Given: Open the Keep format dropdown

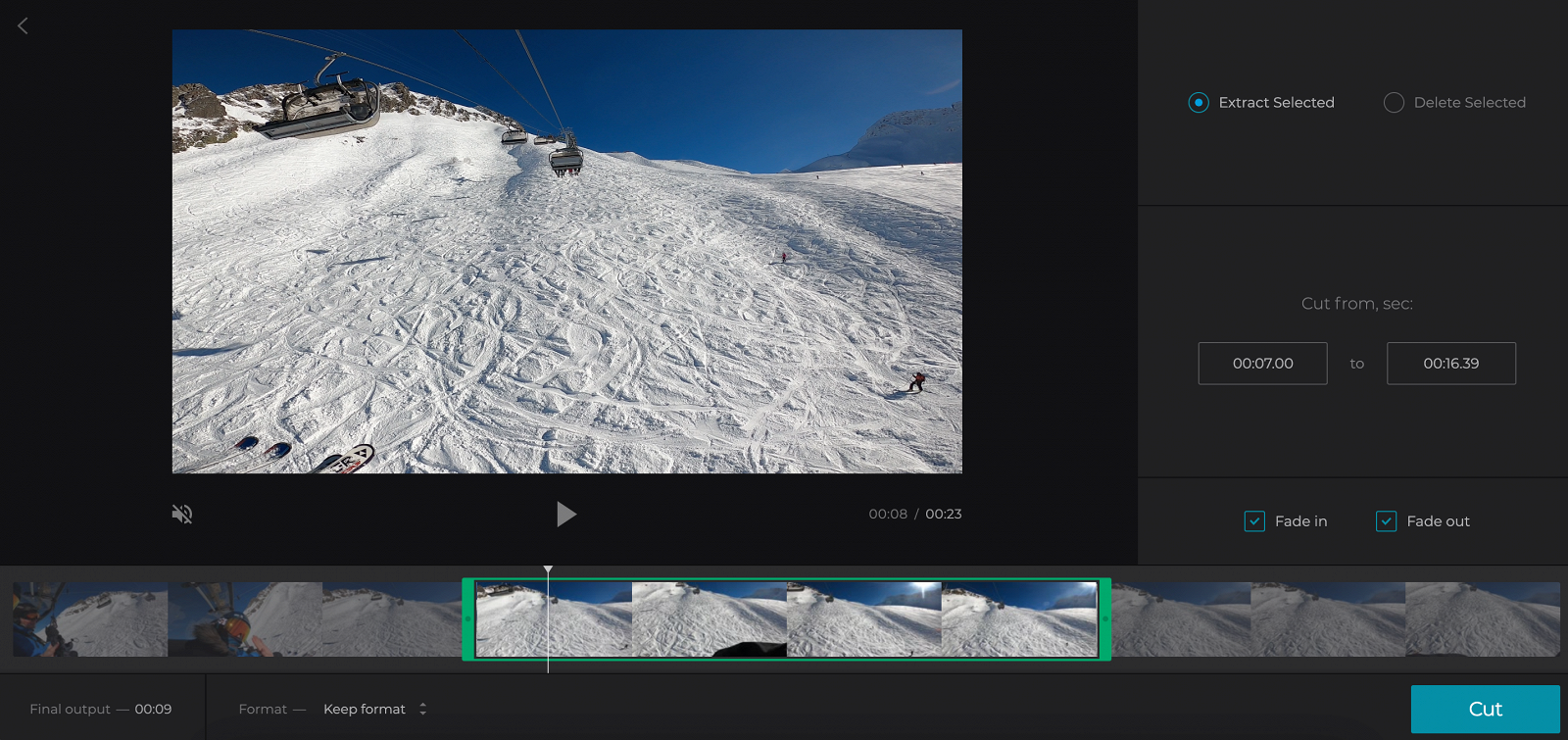Looking at the screenshot, I should (x=365, y=710).
